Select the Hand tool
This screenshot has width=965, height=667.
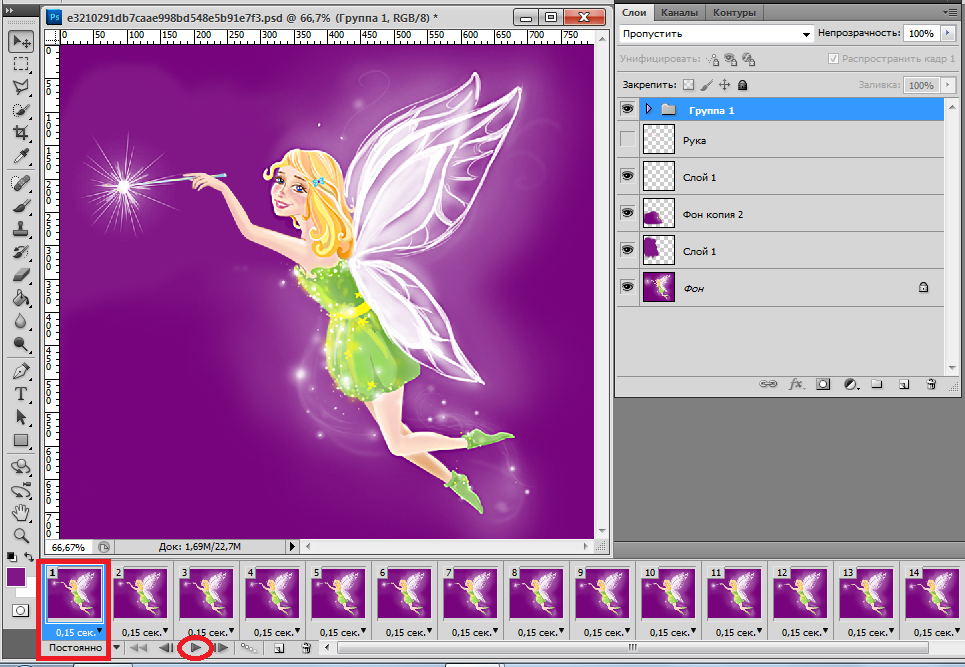pyautogui.click(x=20, y=514)
